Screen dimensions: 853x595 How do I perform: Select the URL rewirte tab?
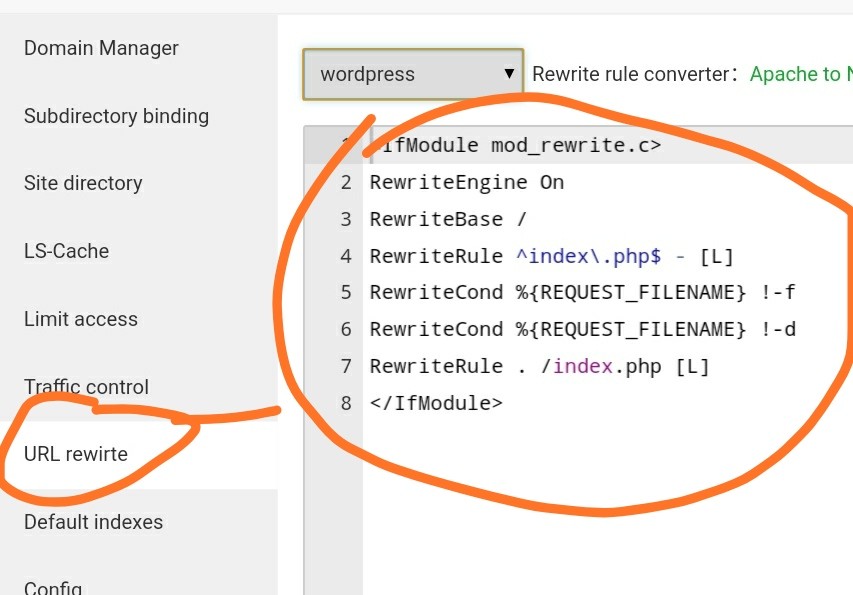(76, 454)
